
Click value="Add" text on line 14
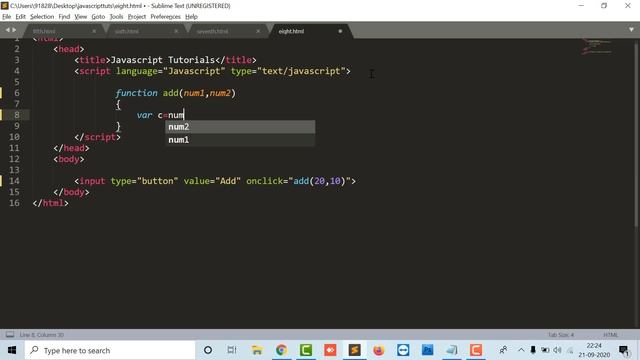(212, 181)
